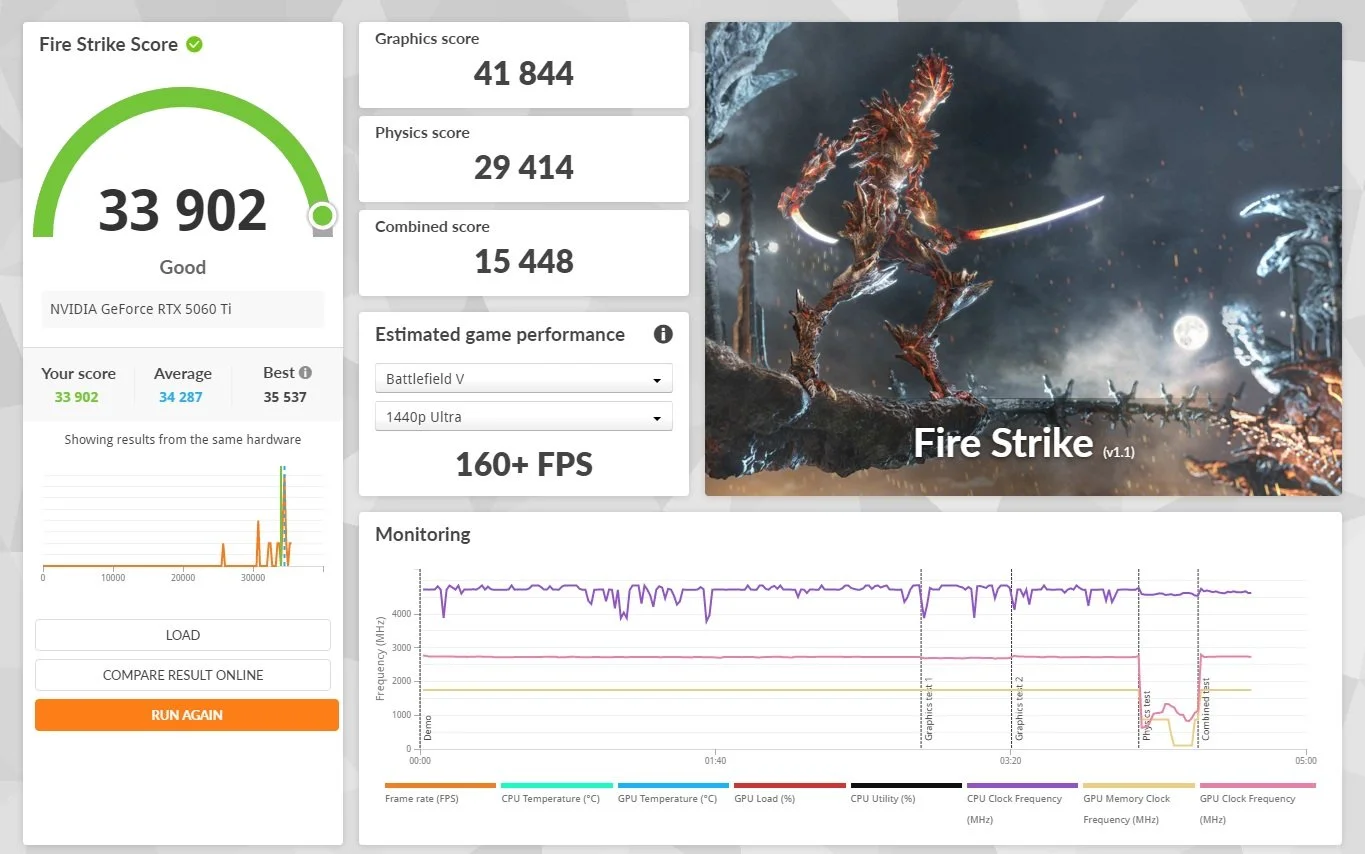This screenshot has width=1365, height=854.
Task: Click the info icon next to Best
Action: (303, 371)
